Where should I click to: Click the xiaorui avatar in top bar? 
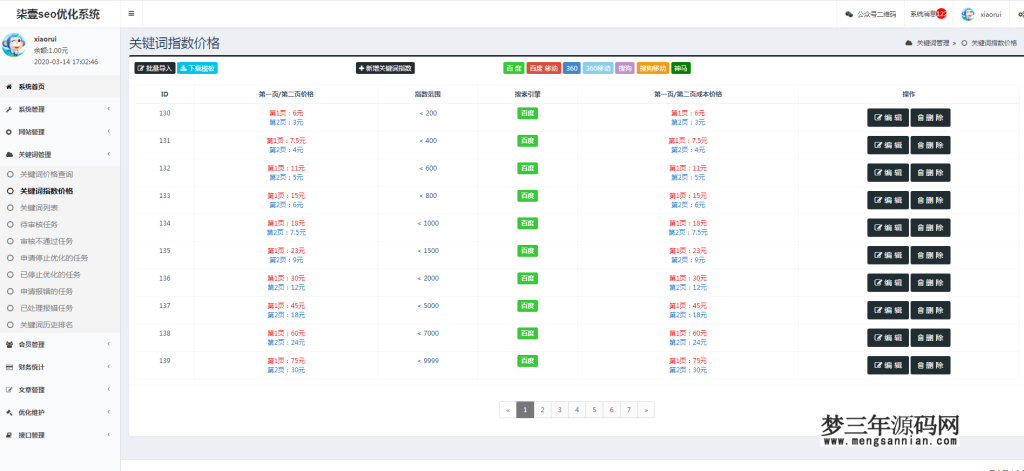click(x=968, y=14)
